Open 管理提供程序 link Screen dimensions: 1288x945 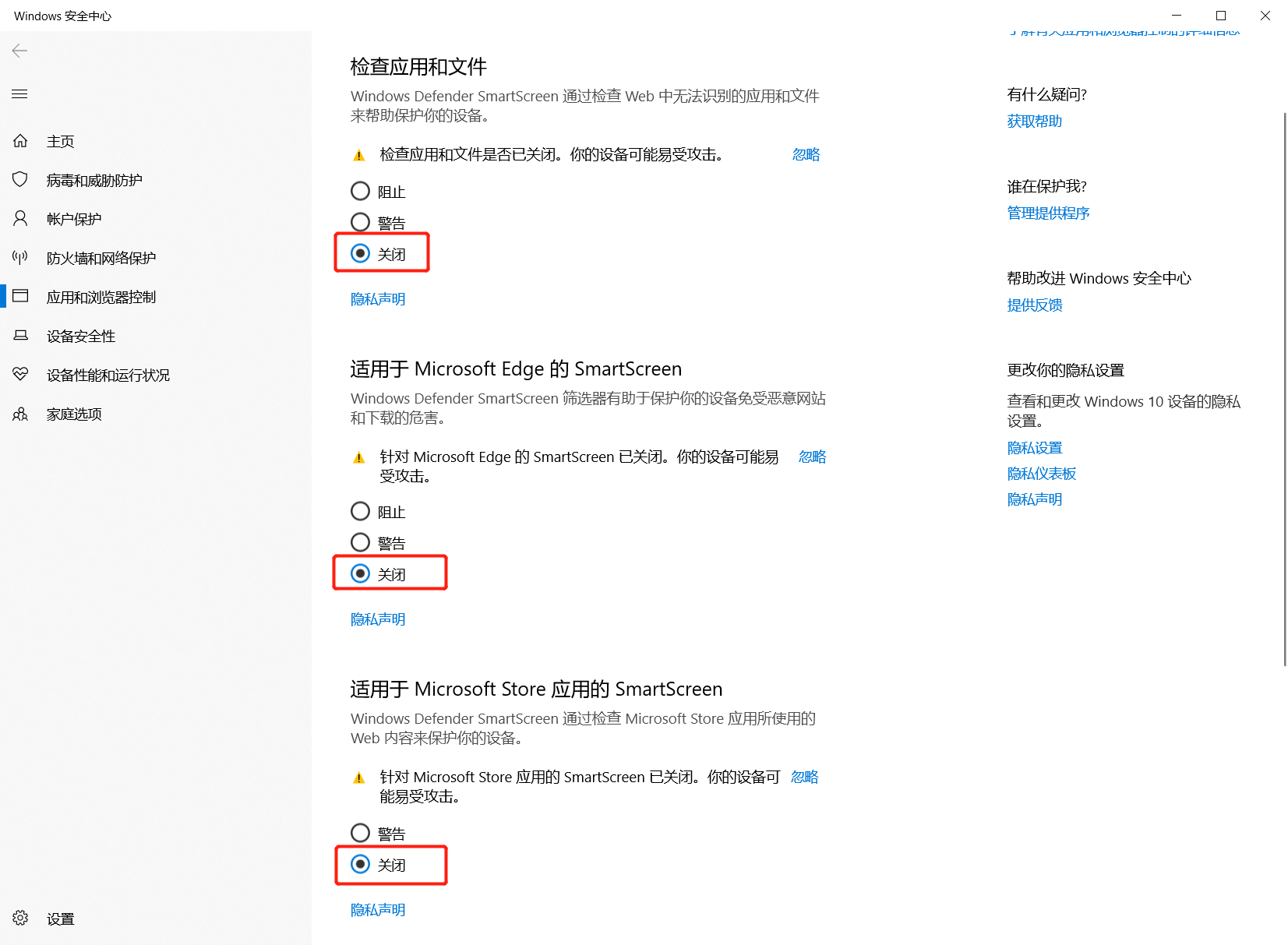[1048, 213]
